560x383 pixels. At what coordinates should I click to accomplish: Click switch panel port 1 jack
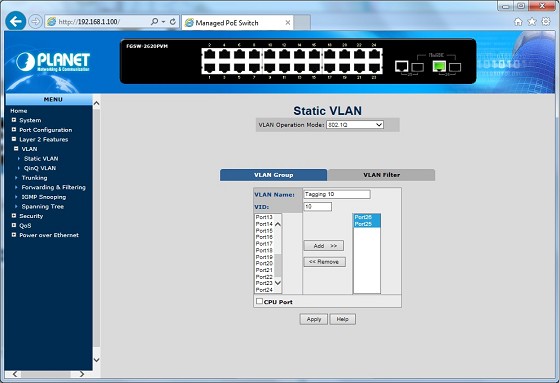click(209, 68)
